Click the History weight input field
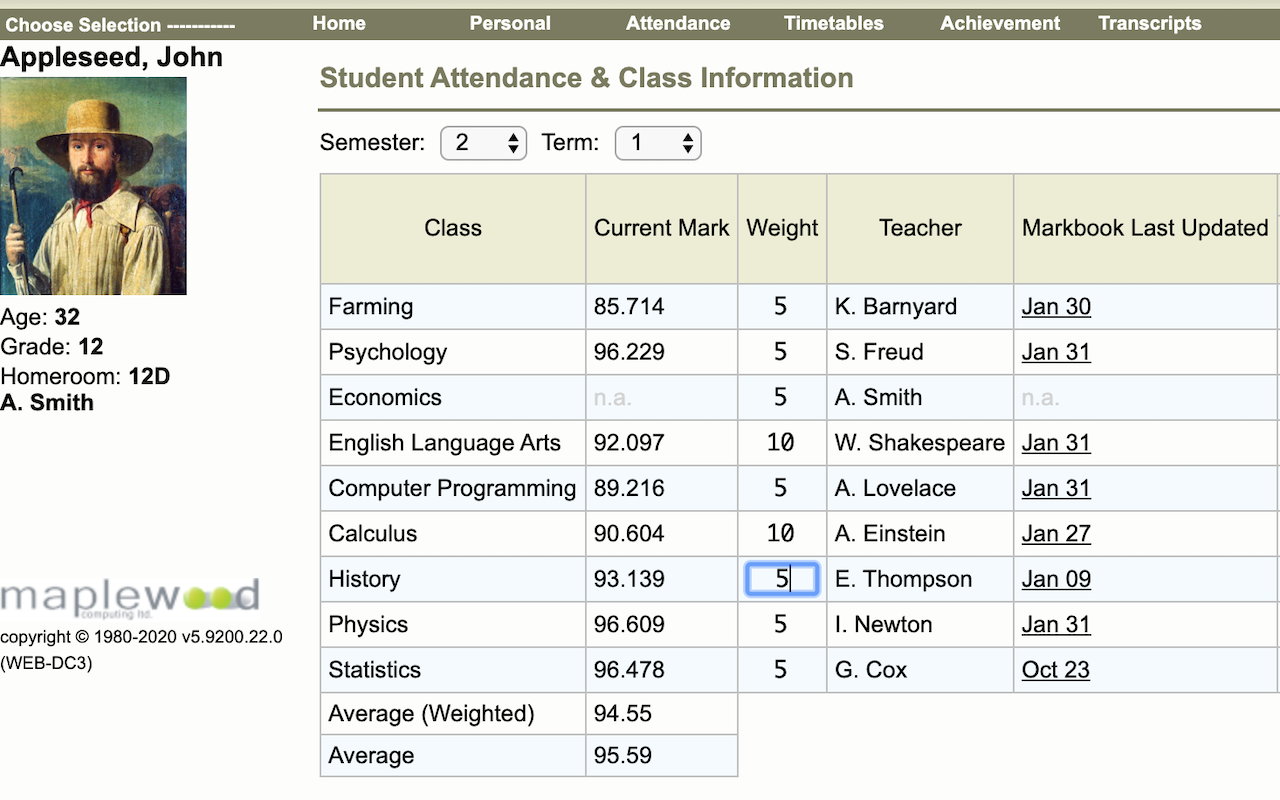Screen dimensions: 1280x800 (x=782, y=579)
